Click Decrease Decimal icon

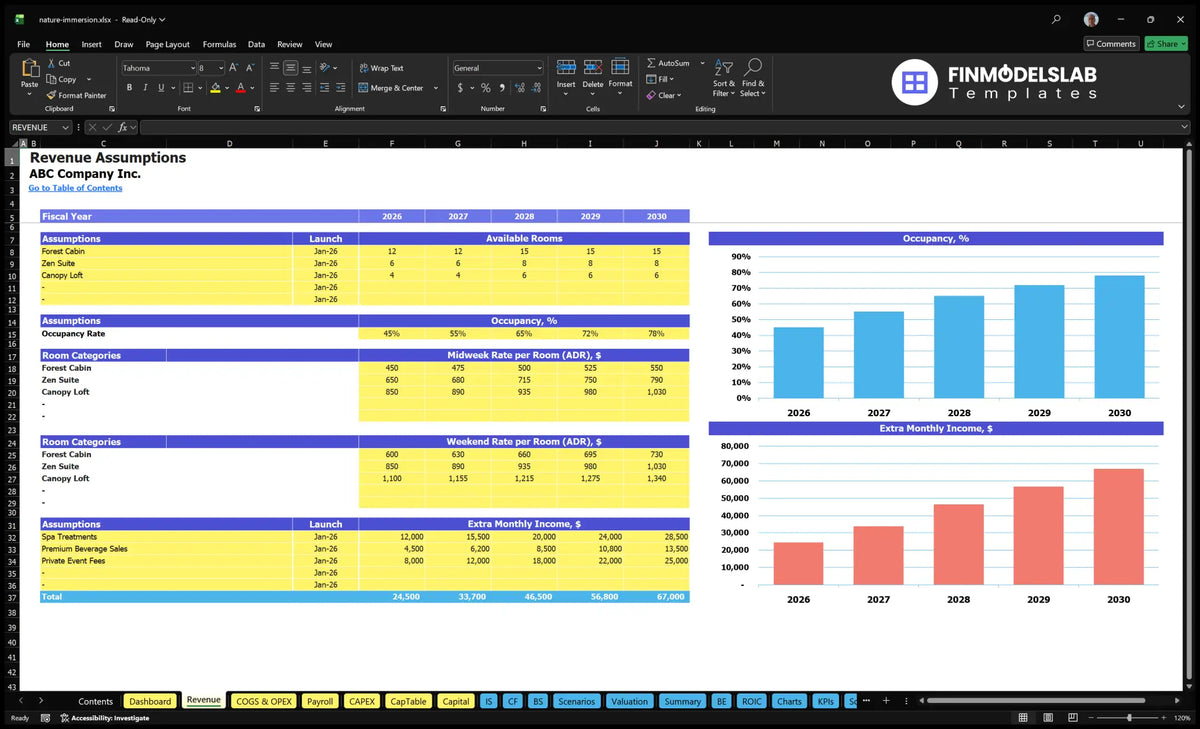(x=534, y=88)
